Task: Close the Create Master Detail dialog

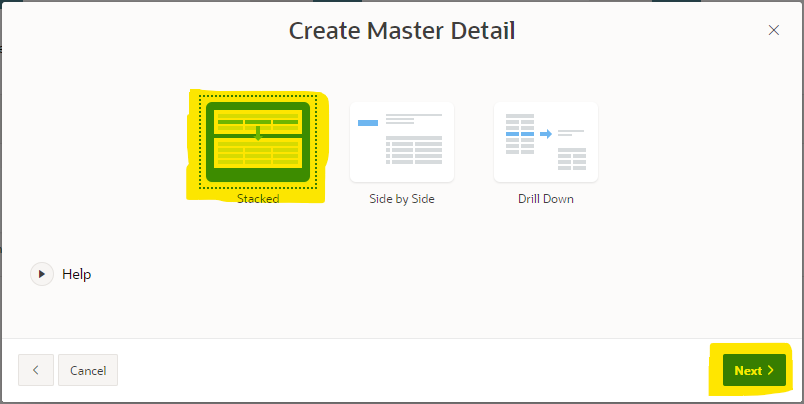Action: click(773, 30)
